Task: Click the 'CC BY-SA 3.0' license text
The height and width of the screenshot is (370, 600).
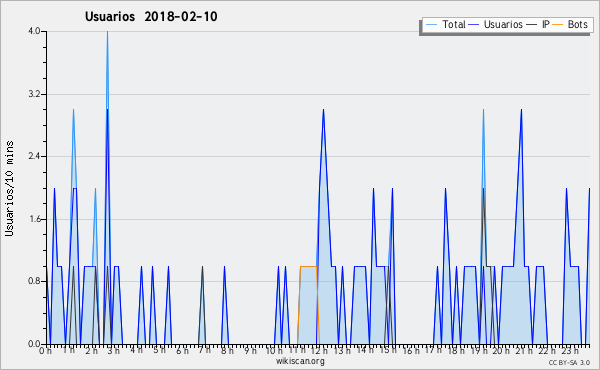Action: pyautogui.click(x=569, y=362)
